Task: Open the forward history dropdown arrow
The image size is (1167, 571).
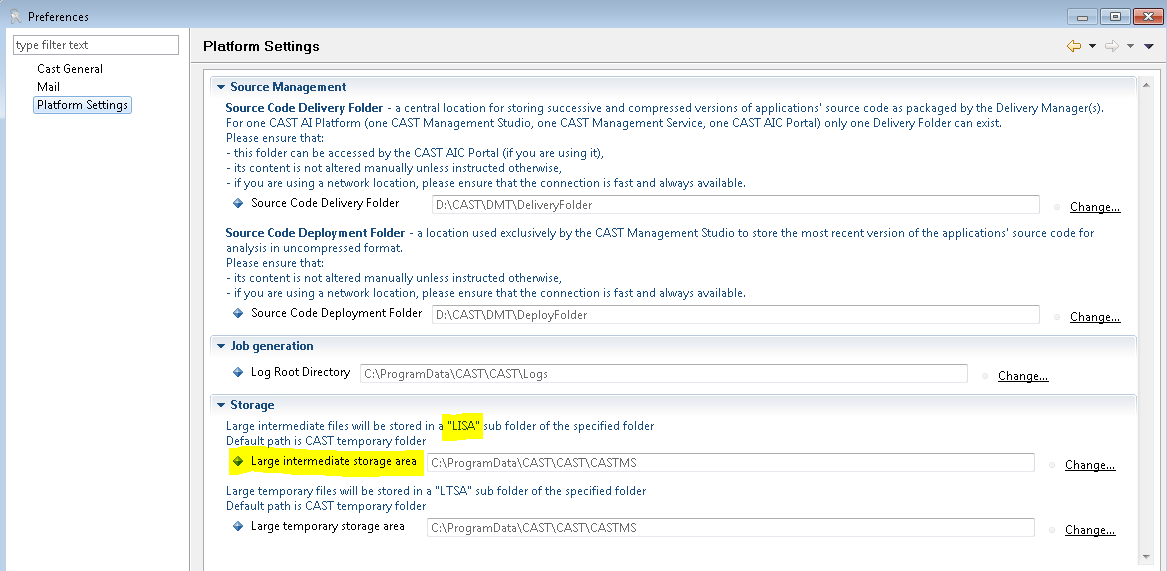Action: coord(1130,47)
